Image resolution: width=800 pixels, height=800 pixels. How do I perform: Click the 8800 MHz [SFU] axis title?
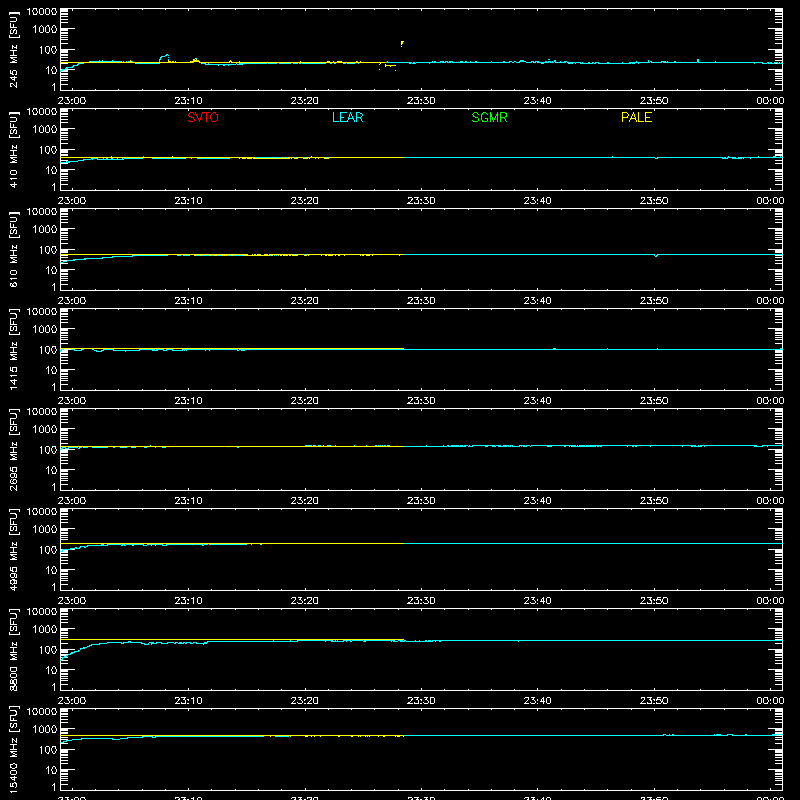pos(13,649)
